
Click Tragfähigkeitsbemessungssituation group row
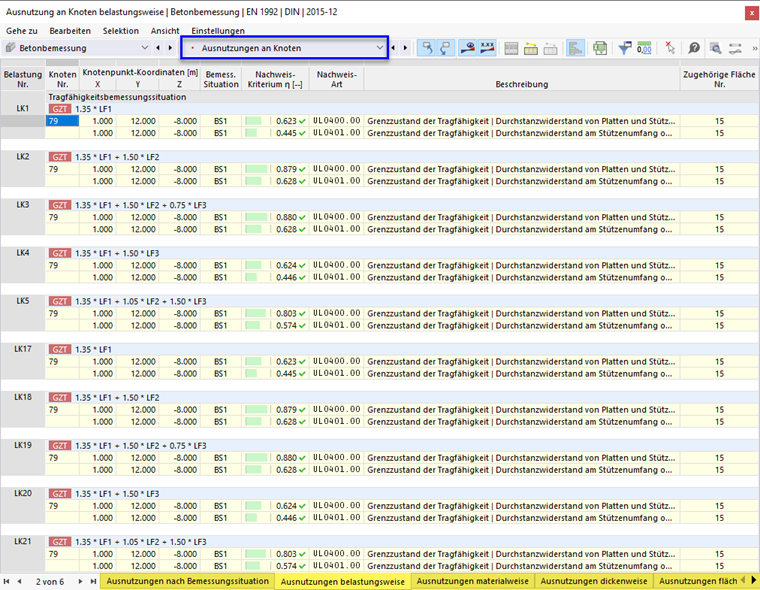[402, 97]
